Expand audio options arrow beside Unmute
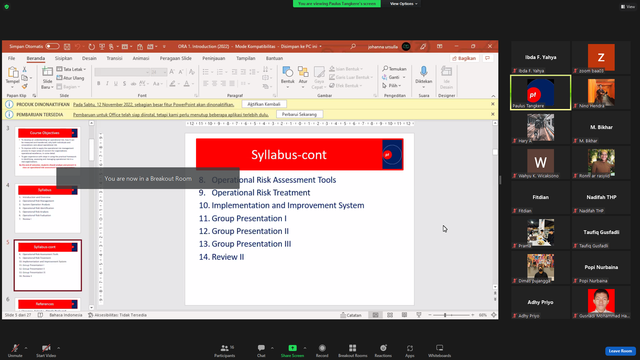 click(x=26, y=348)
